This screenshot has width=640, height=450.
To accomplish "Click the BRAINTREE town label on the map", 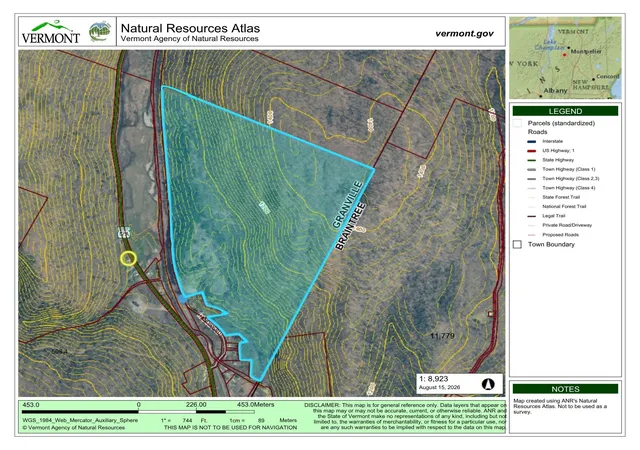I will [350, 226].
